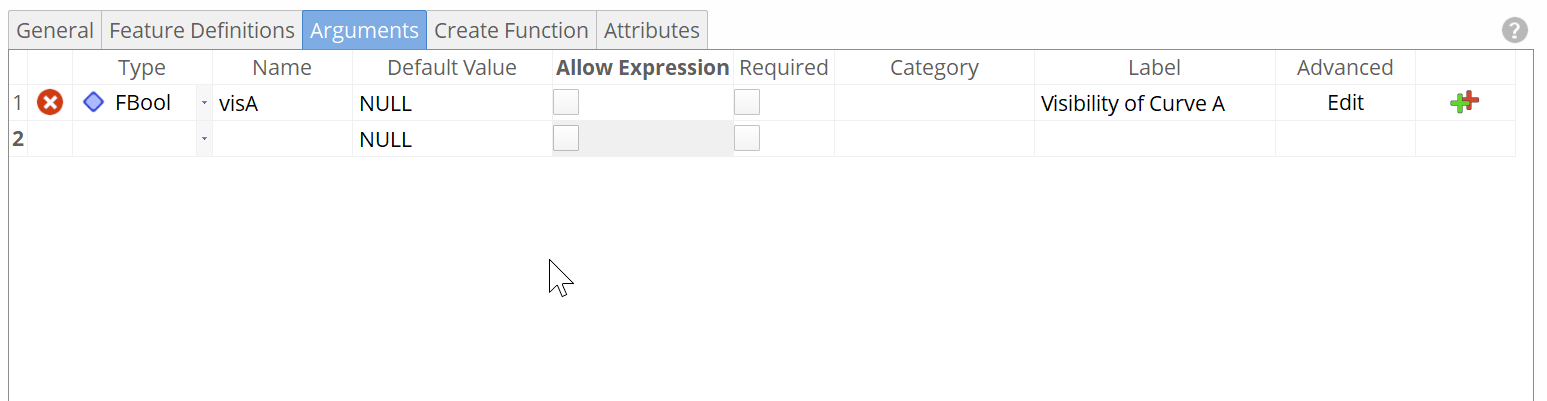The image size is (1547, 401).
Task: Click Edit in the Advanced column
Action: (x=1345, y=103)
